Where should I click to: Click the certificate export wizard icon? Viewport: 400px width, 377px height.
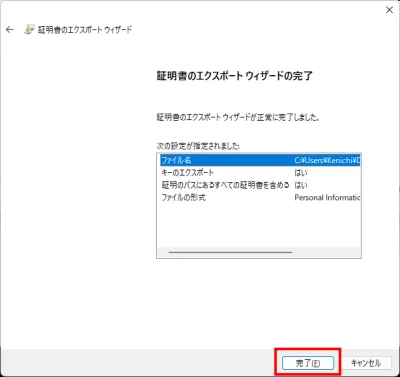29,30
